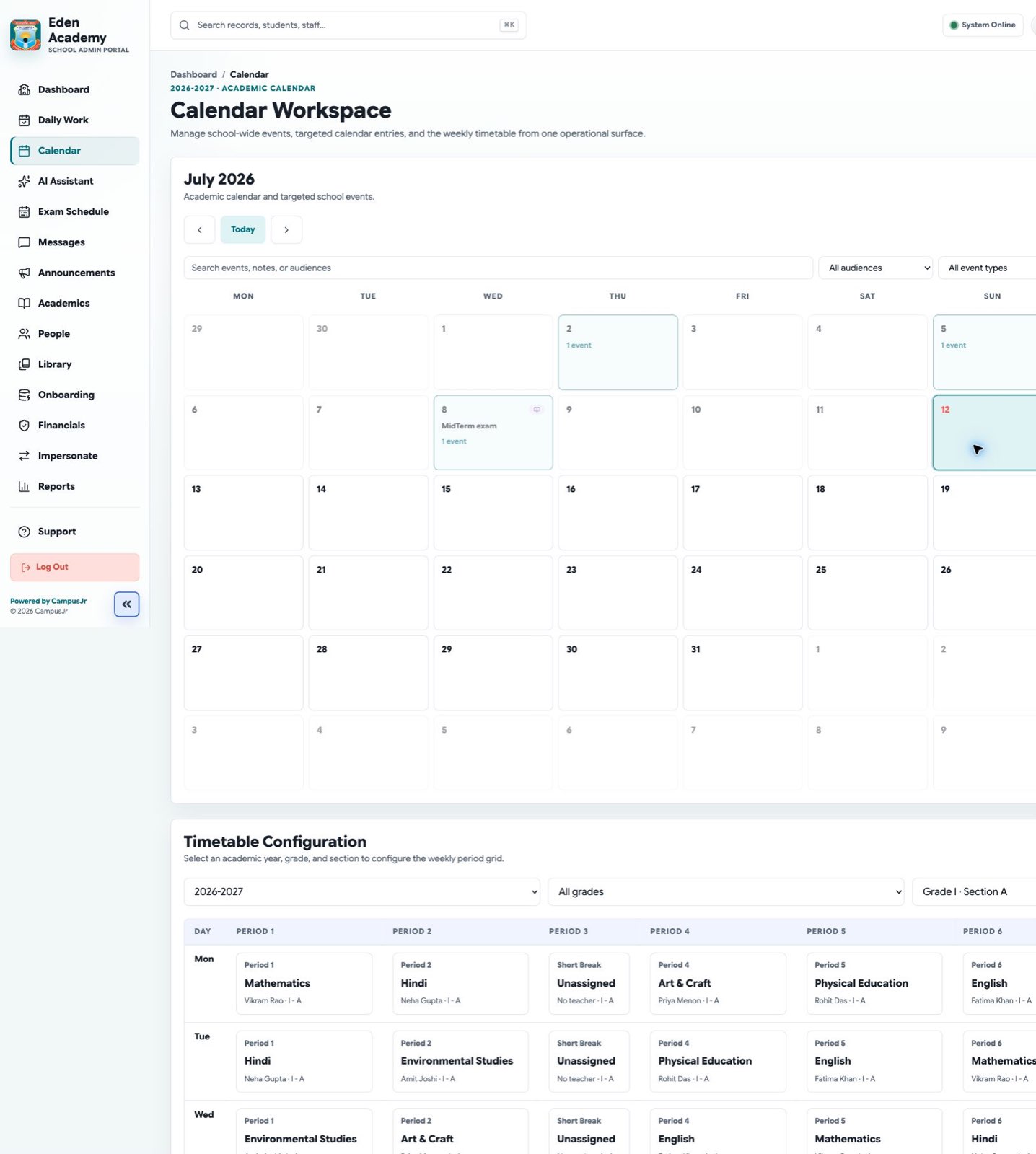
Task: Click the Eden Academy logo
Action: tap(25, 35)
